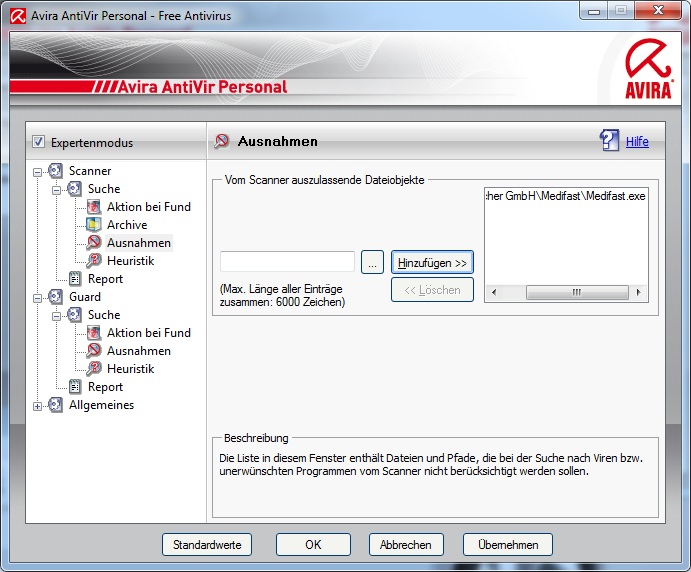Viewport: 691px width, 572px height.
Task: Click the Allgemeines node icon
Action: point(56,405)
